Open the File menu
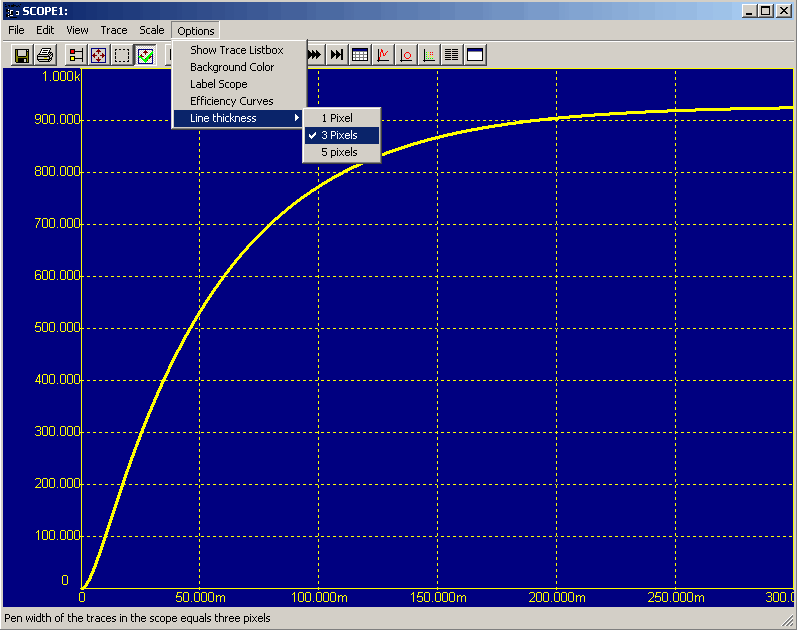Viewport: 797px width, 630px height. tap(16, 31)
